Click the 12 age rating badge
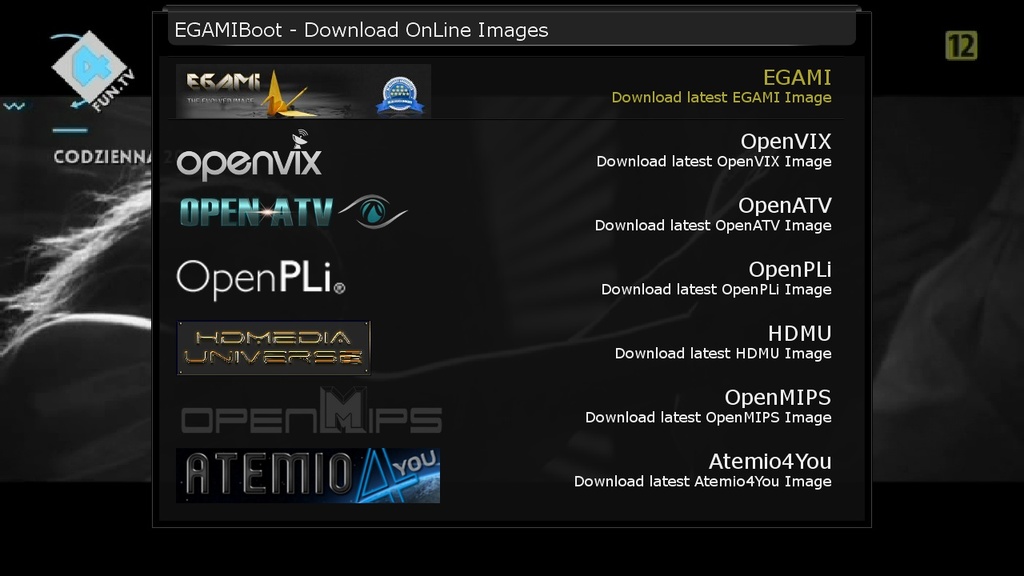Viewport: 1024px width, 576px height. pos(961,46)
